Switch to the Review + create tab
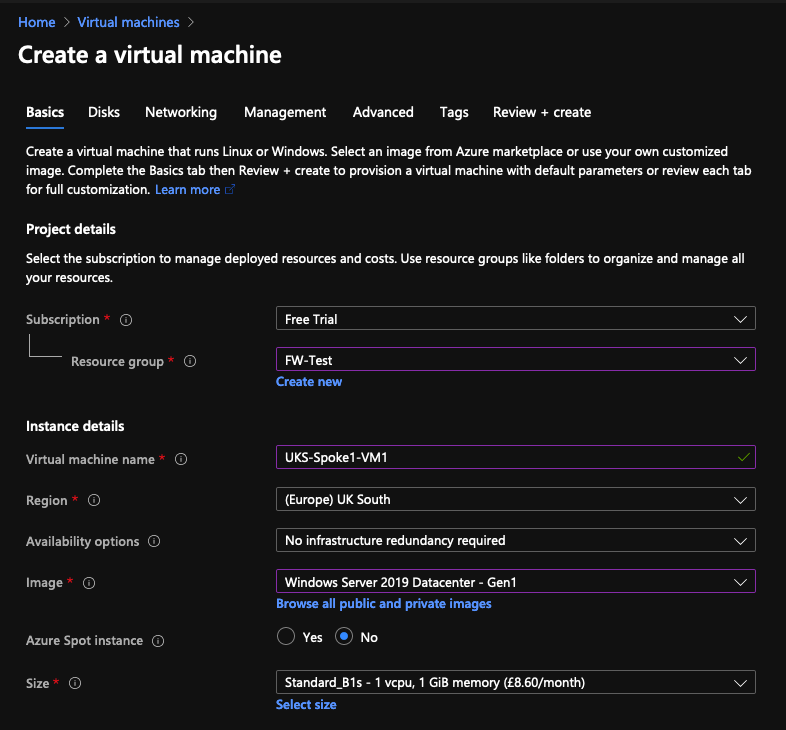Image resolution: width=786 pixels, height=730 pixels. click(542, 112)
